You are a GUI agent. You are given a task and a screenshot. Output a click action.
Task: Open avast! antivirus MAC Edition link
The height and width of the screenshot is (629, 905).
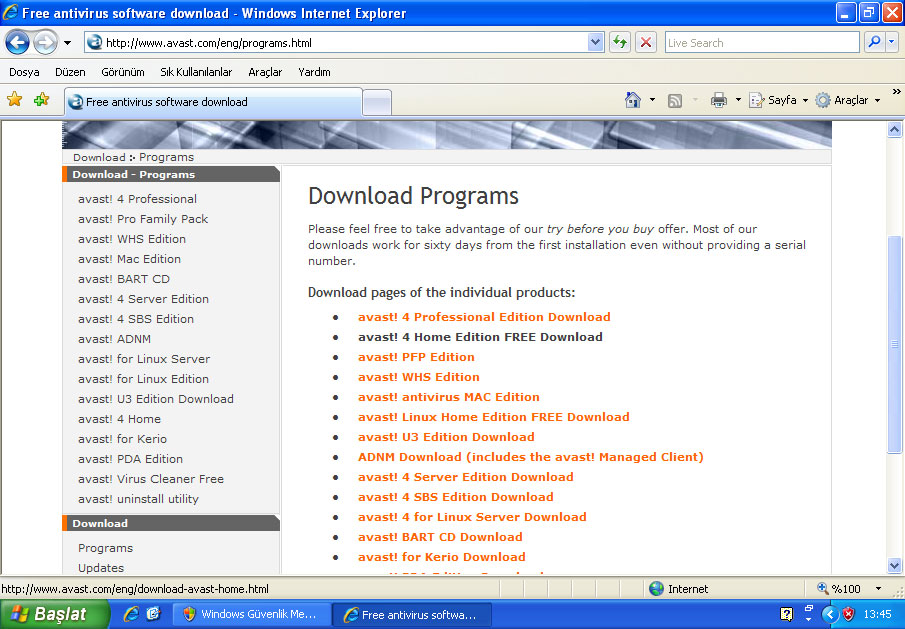(x=448, y=397)
